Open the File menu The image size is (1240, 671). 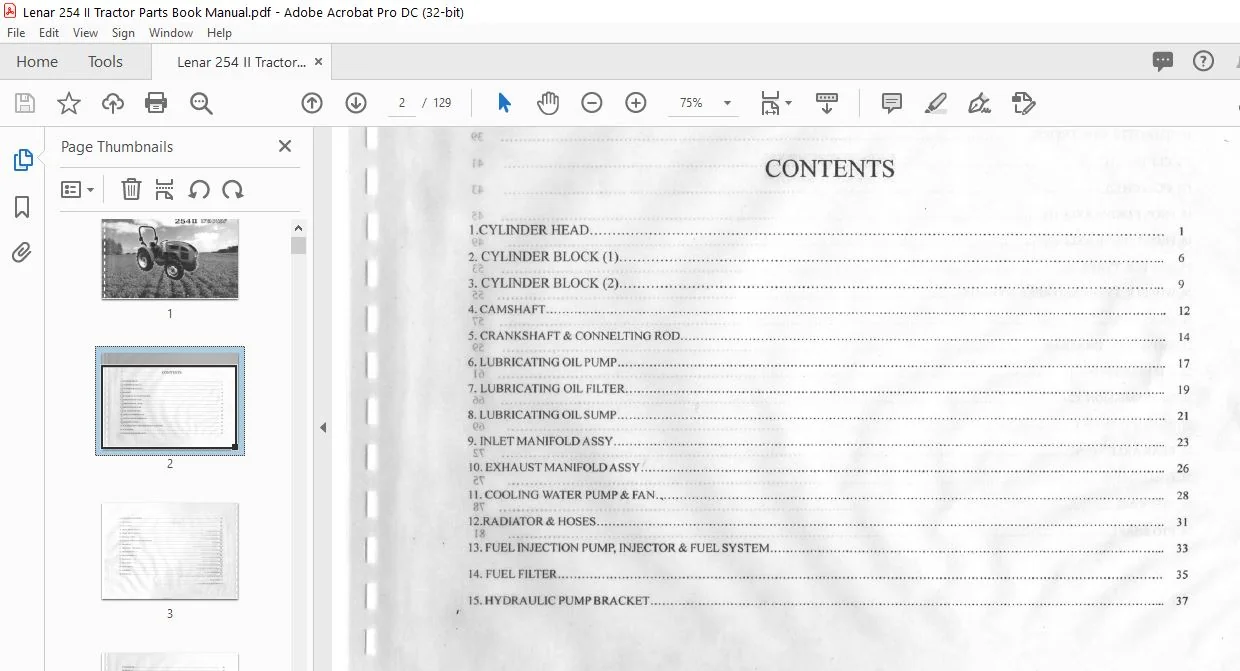(x=16, y=33)
